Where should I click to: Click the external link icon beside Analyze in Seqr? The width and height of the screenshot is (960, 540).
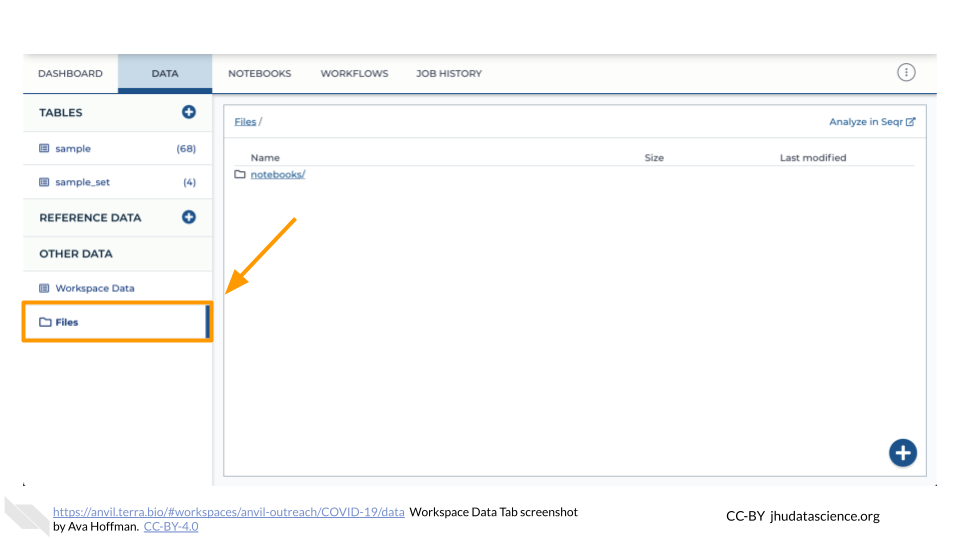[x=910, y=122]
